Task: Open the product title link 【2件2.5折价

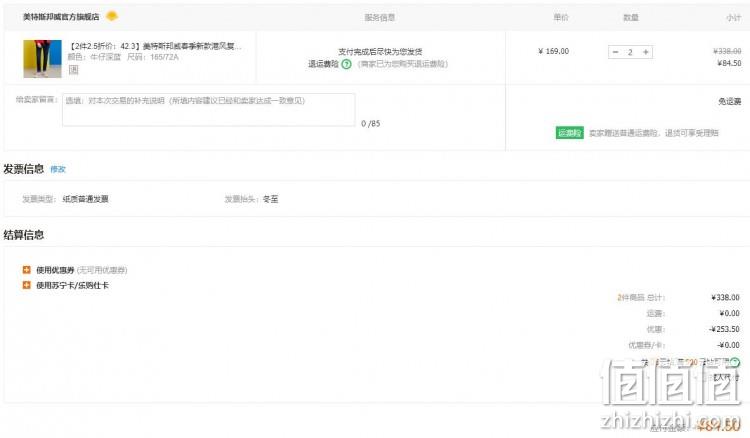Action: pyautogui.click(x=154, y=46)
